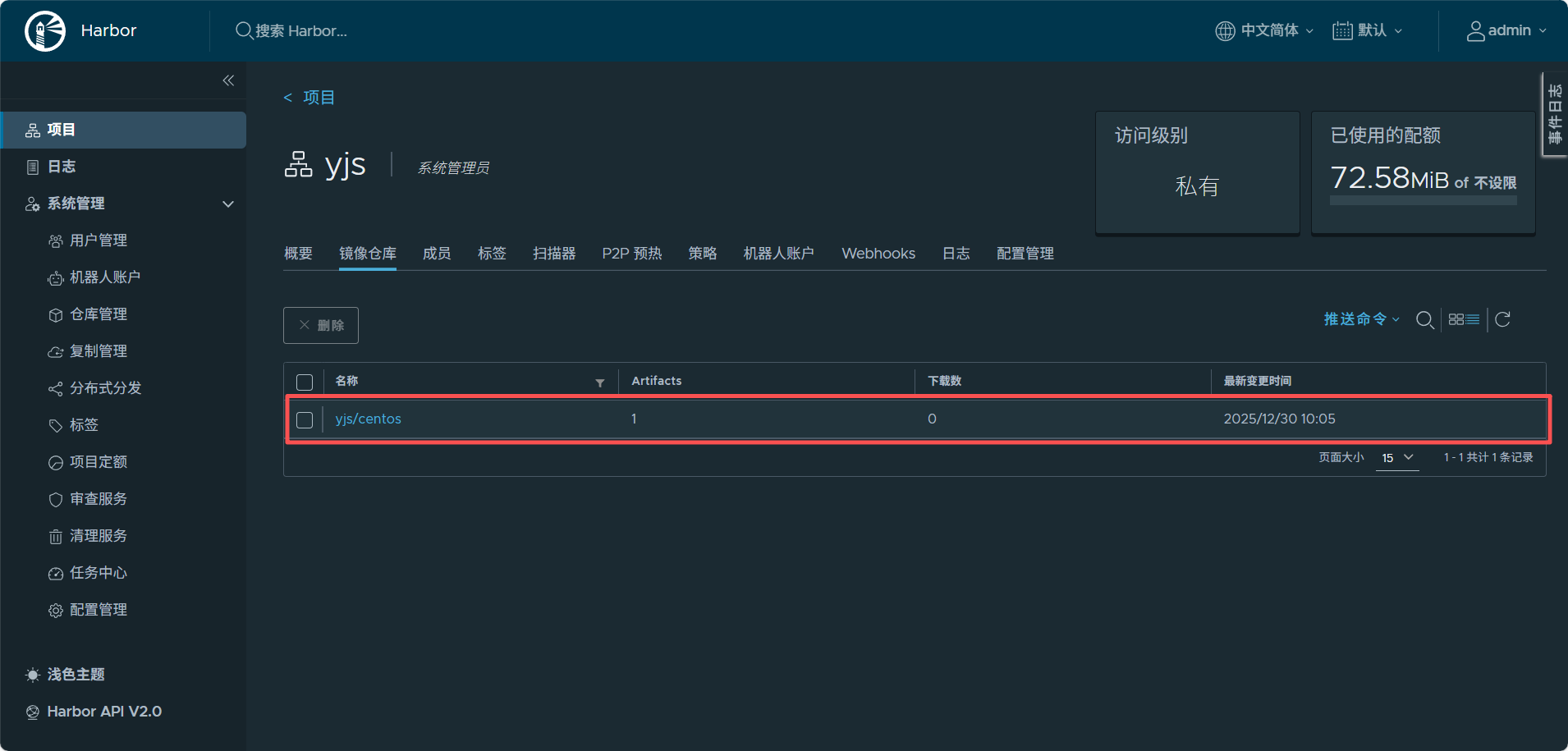
Task: Open the 默认 date format dropdown
Action: point(1368,30)
